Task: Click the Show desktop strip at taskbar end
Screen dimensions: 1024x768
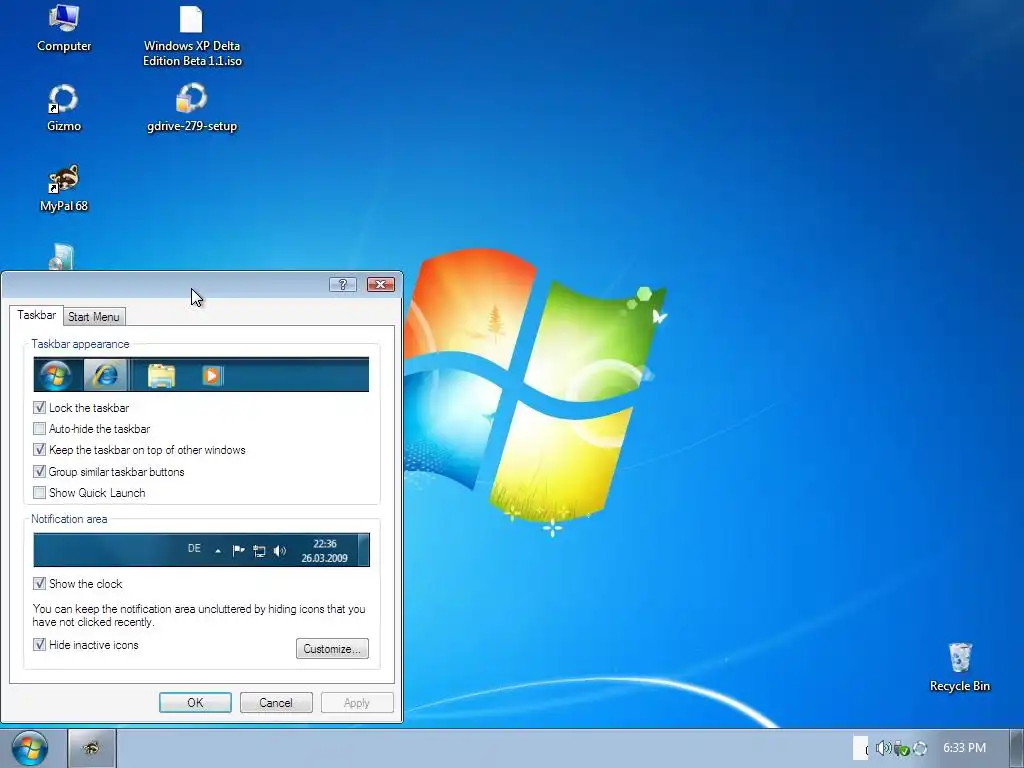Action: coord(1017,748)
